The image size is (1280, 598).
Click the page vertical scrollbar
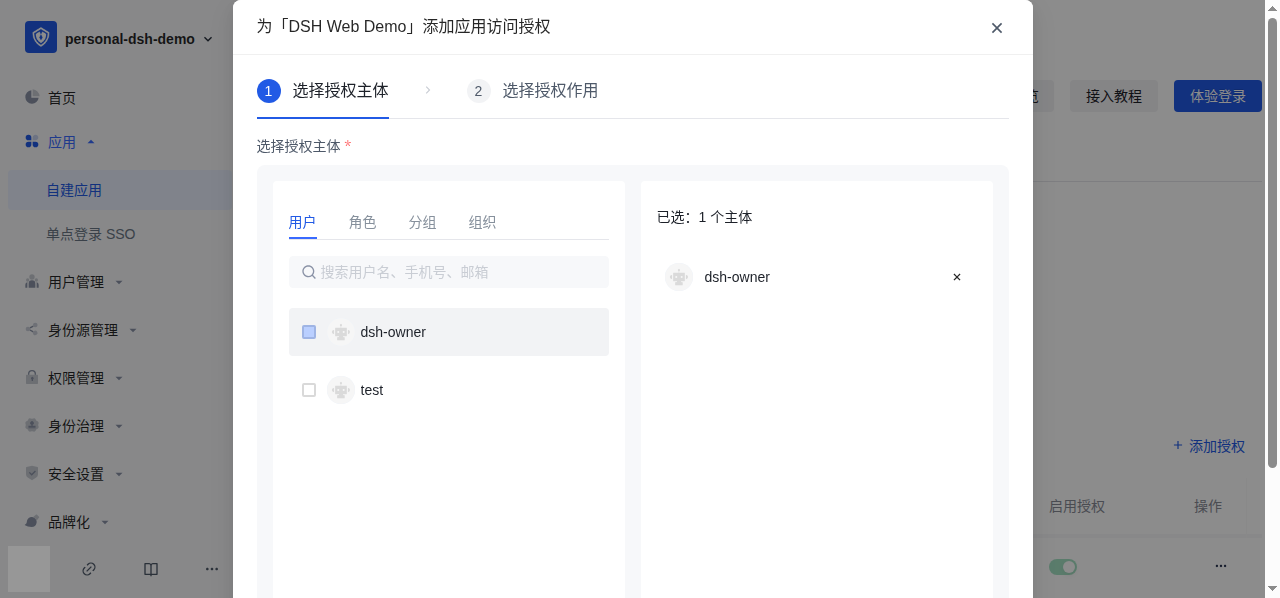[x=1272, y=242]
